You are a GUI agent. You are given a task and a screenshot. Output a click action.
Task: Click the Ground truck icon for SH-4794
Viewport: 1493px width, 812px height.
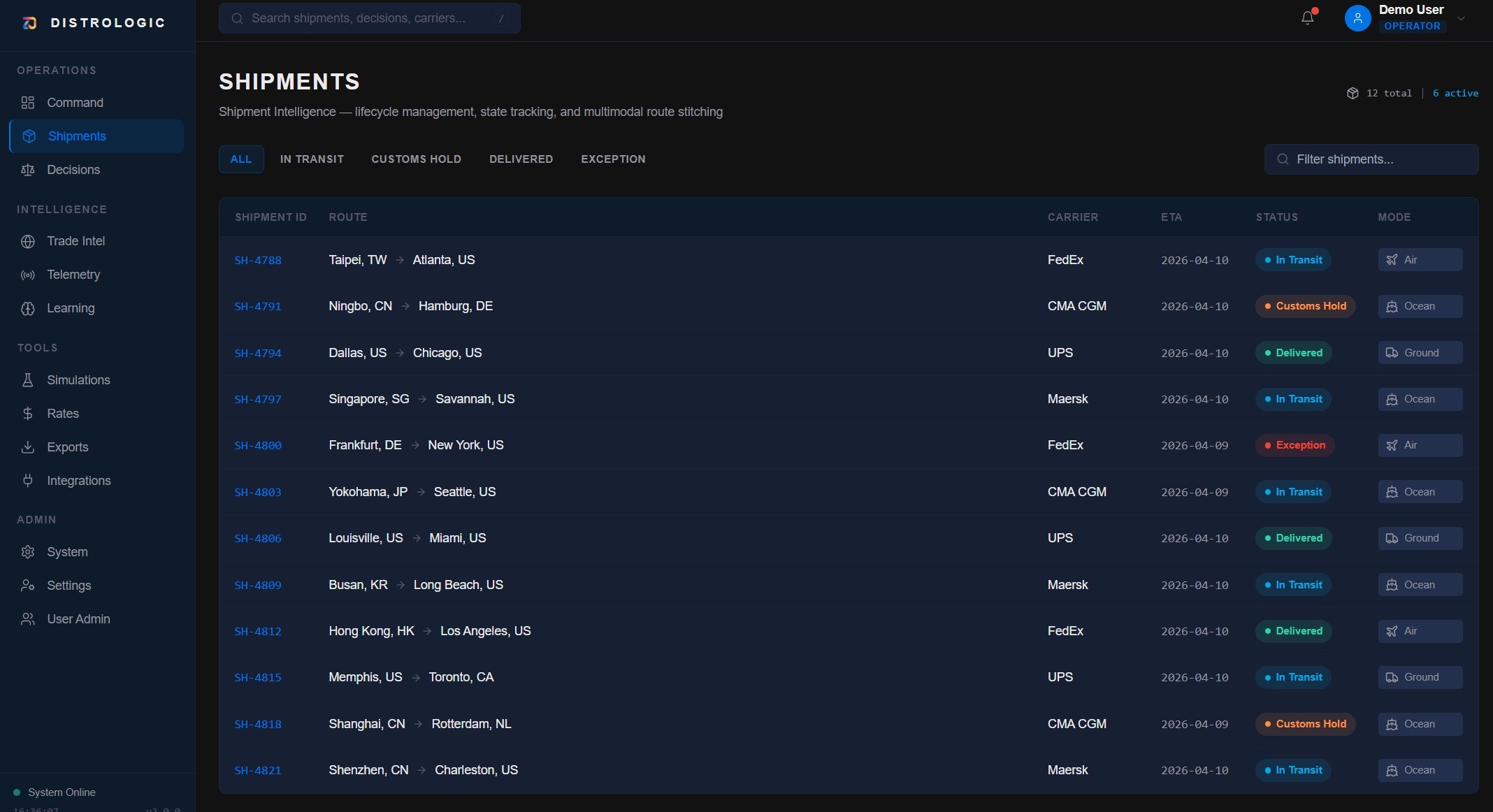coord(1392,353)
